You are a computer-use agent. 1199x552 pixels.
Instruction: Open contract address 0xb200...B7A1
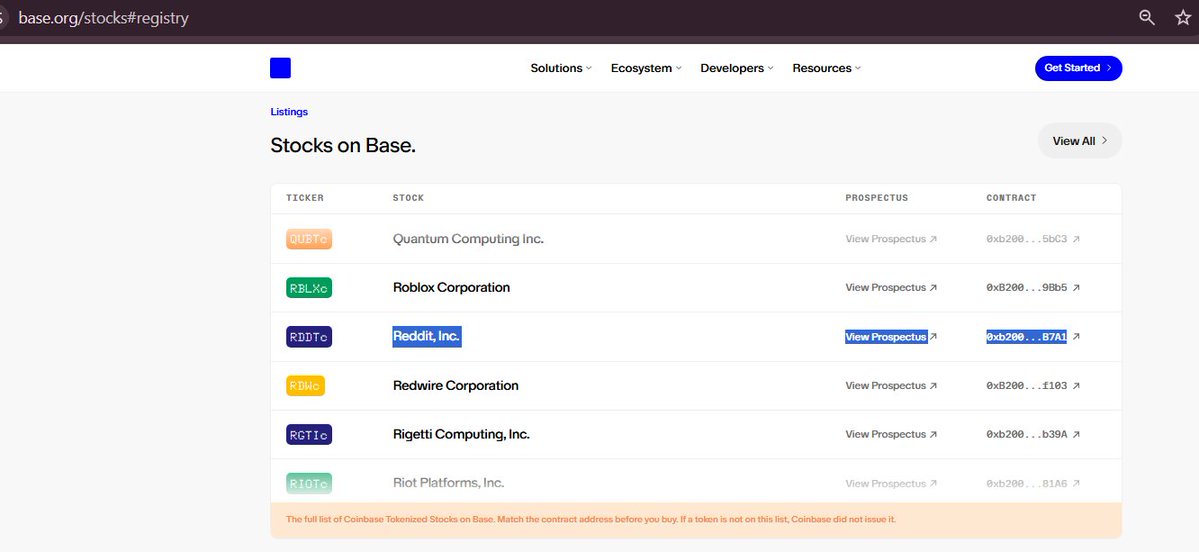click(1026, 337)
